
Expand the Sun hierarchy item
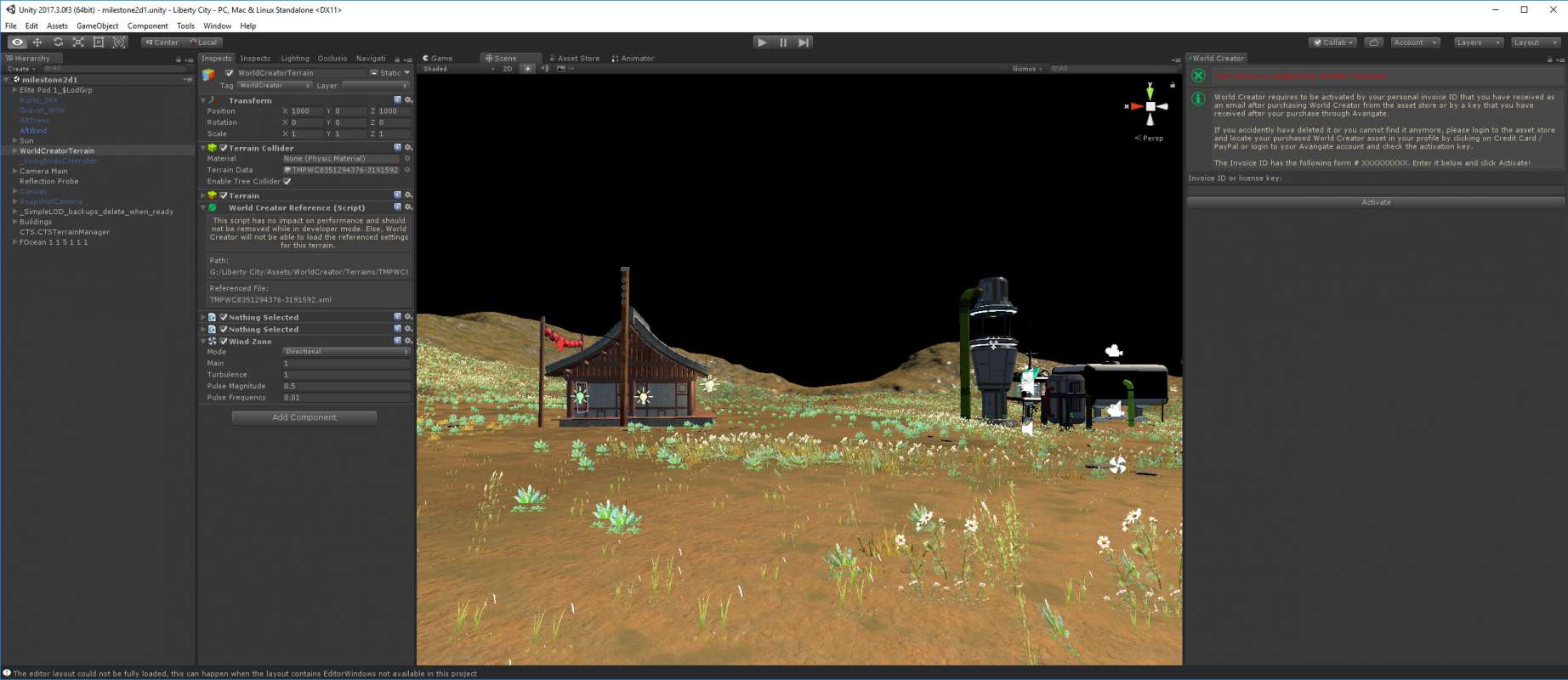[x=14, y=140]
